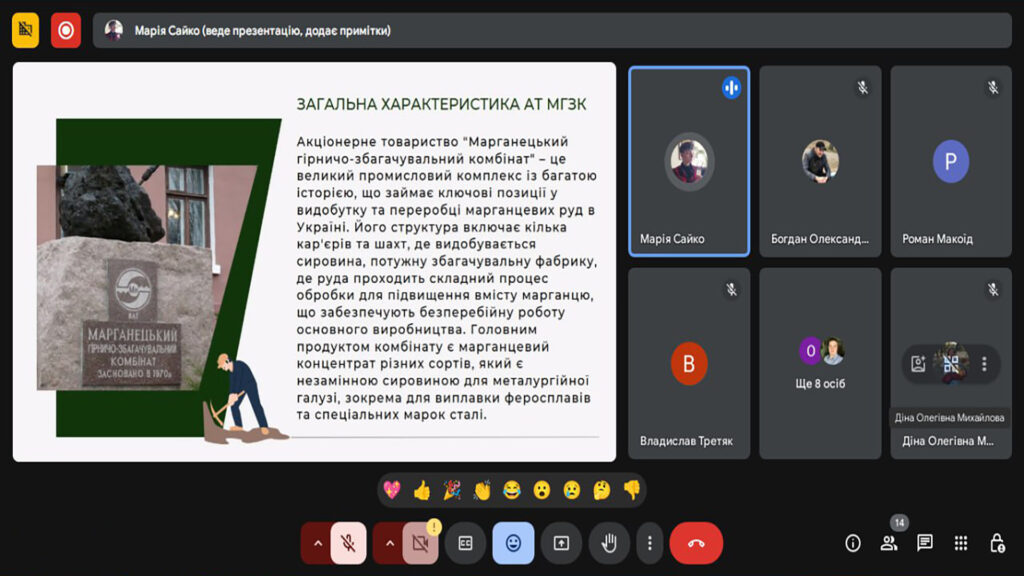Expand video settings arrow next to camera
Viewport: 1024px width, 576px height.
[389, 543]
